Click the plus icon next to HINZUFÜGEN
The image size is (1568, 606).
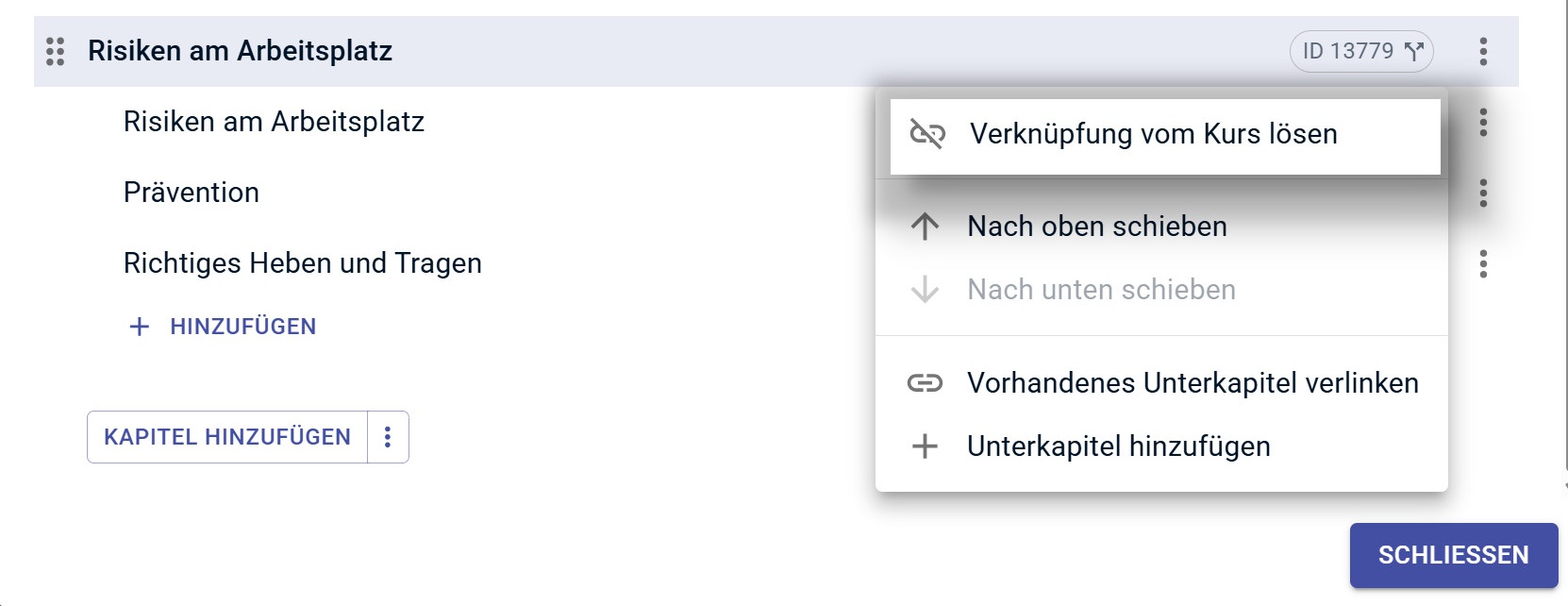[x=139, y=327]
